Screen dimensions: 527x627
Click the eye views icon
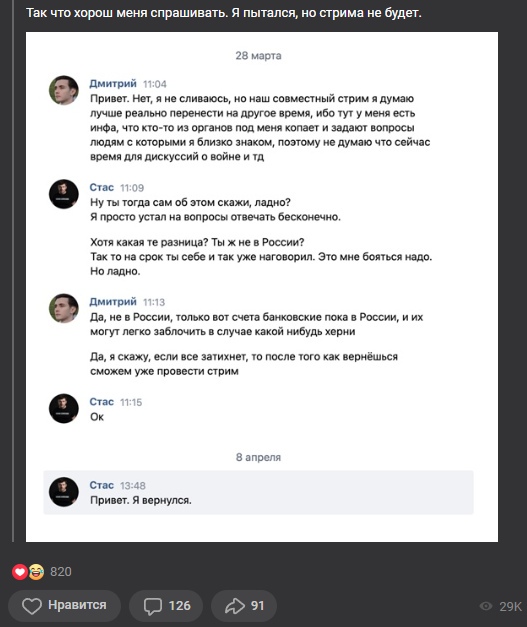pyautogui.click(x=485, y=606)
